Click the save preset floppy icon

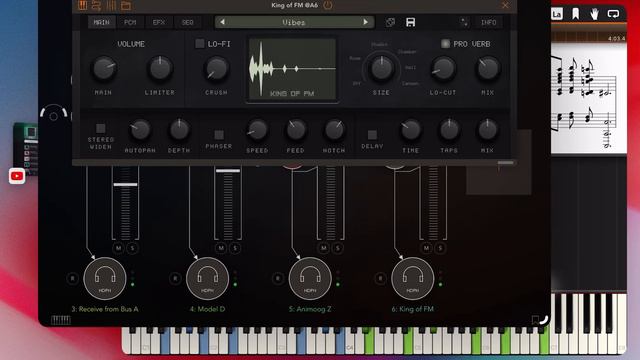point(411,22)
